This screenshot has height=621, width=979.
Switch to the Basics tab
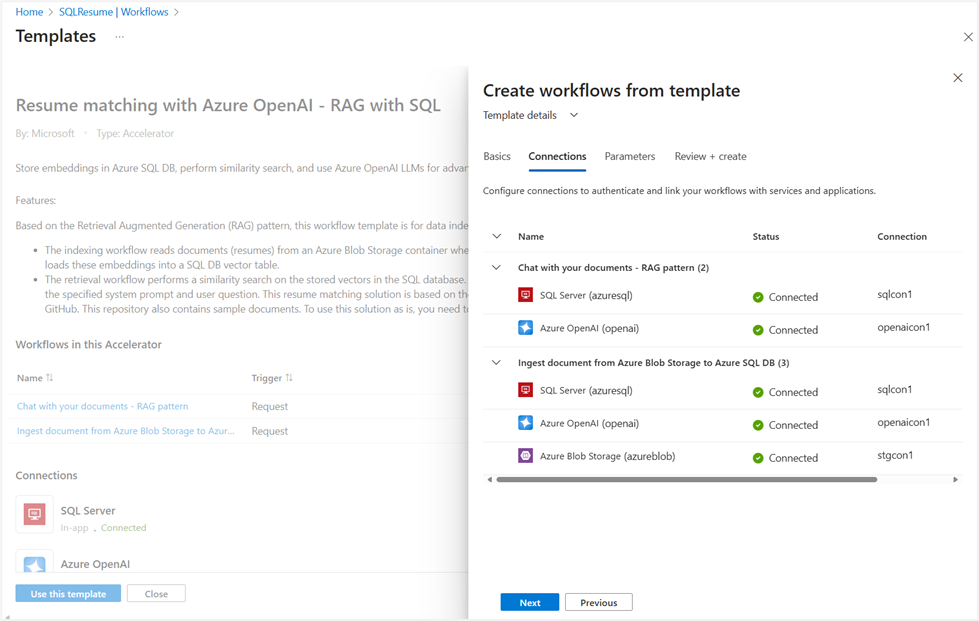pos(497,156)
